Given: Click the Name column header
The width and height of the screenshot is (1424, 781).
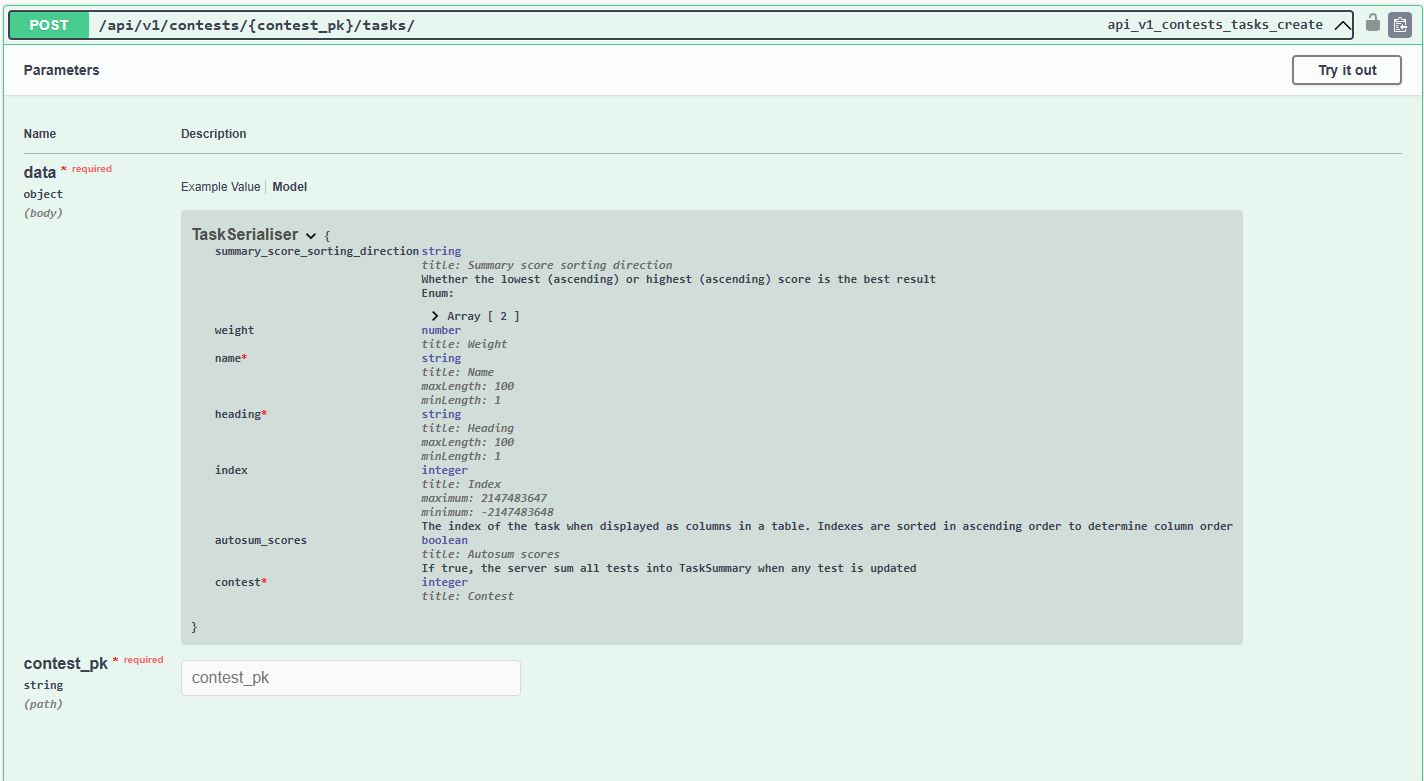Looking at the screenshot, I should tap(40, 134).
